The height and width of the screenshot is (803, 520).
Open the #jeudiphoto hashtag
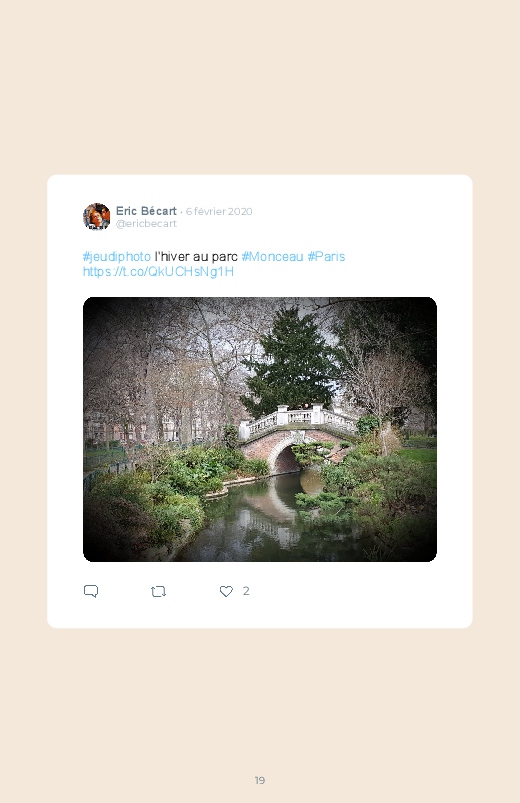[x=117, y=257]
